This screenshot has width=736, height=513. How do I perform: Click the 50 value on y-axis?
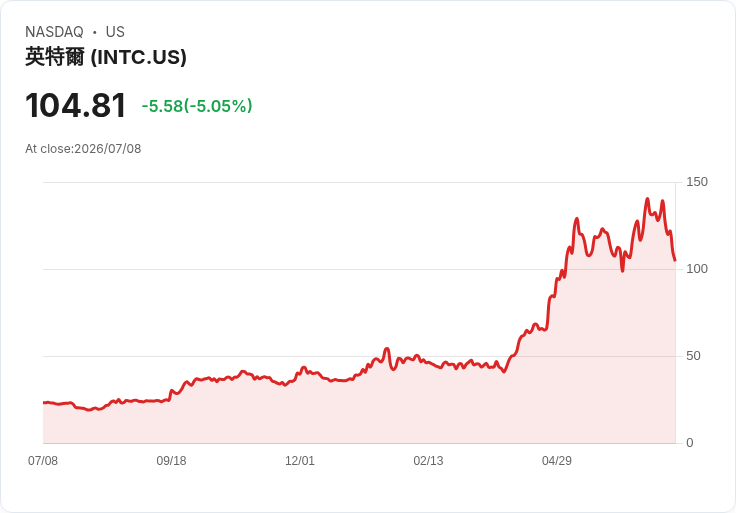tap(693, 356)
